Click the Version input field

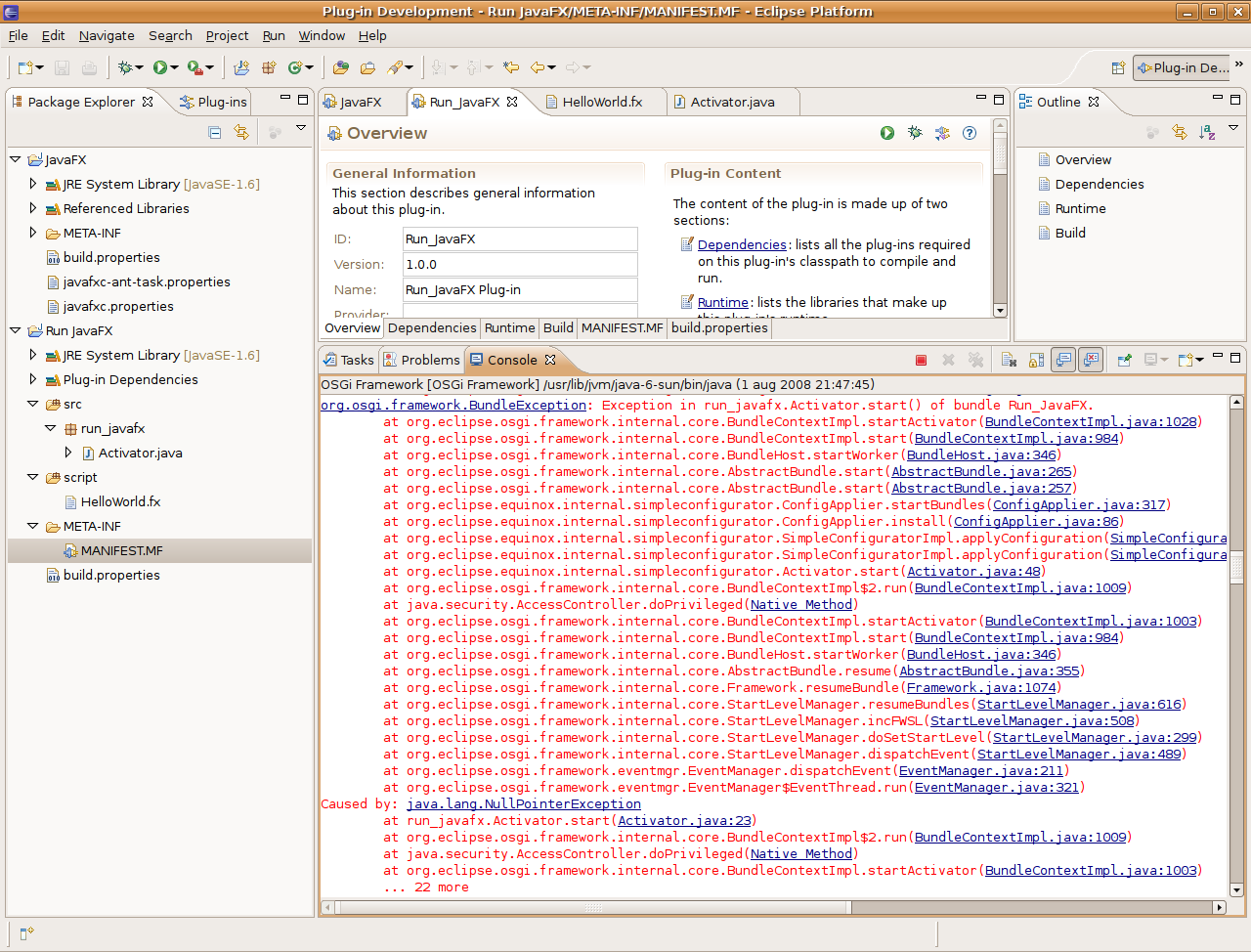(520, 265)
